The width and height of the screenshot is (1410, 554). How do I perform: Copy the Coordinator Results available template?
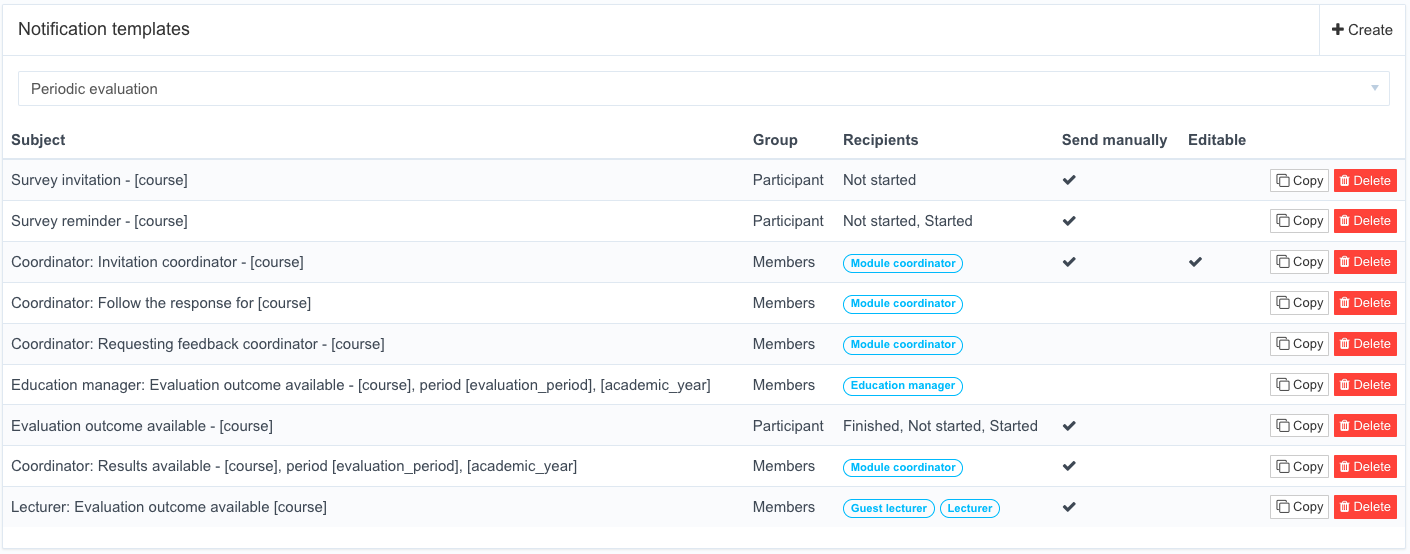(x=1299, y=467)
